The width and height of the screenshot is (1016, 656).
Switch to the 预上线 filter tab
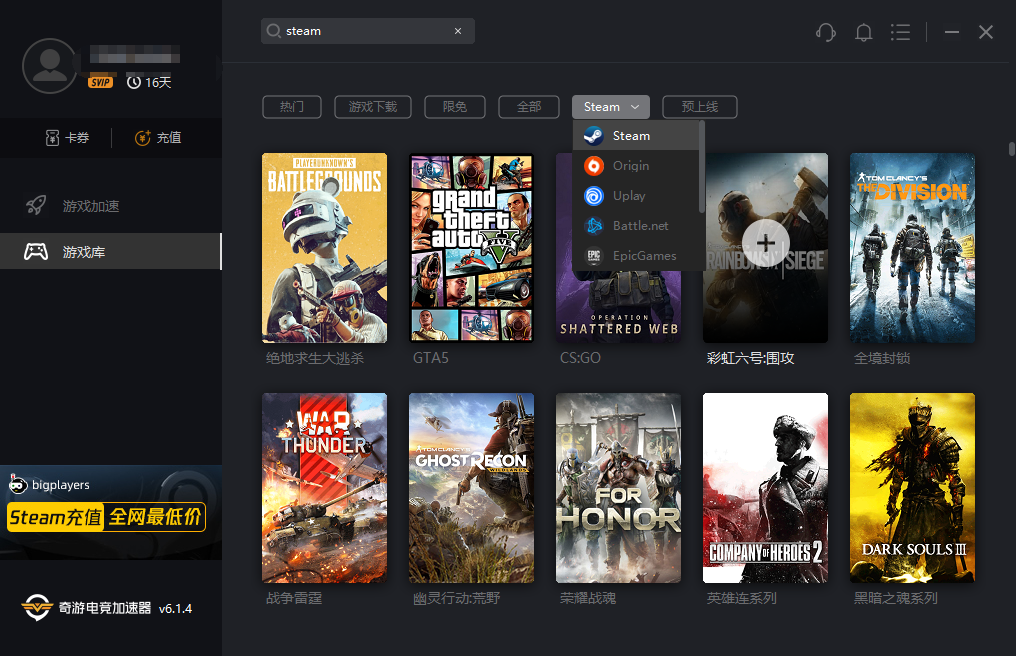[x=700, y=107]
